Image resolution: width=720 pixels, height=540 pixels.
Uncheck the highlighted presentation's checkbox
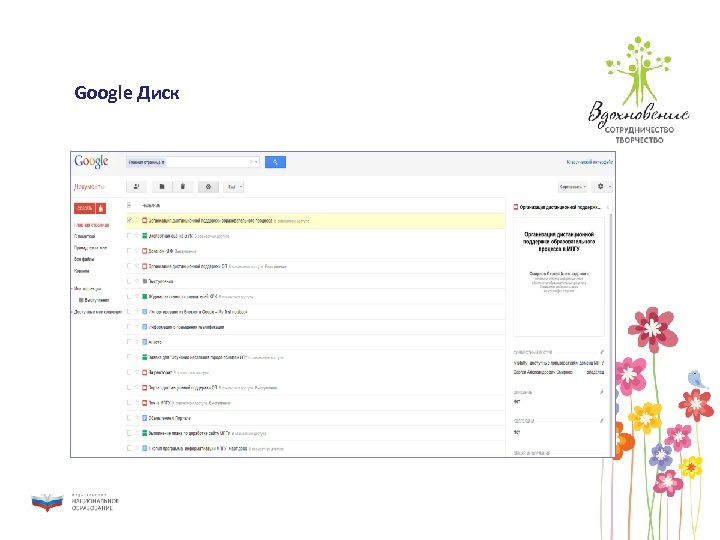pyautogui.click(x=129, y=220)
